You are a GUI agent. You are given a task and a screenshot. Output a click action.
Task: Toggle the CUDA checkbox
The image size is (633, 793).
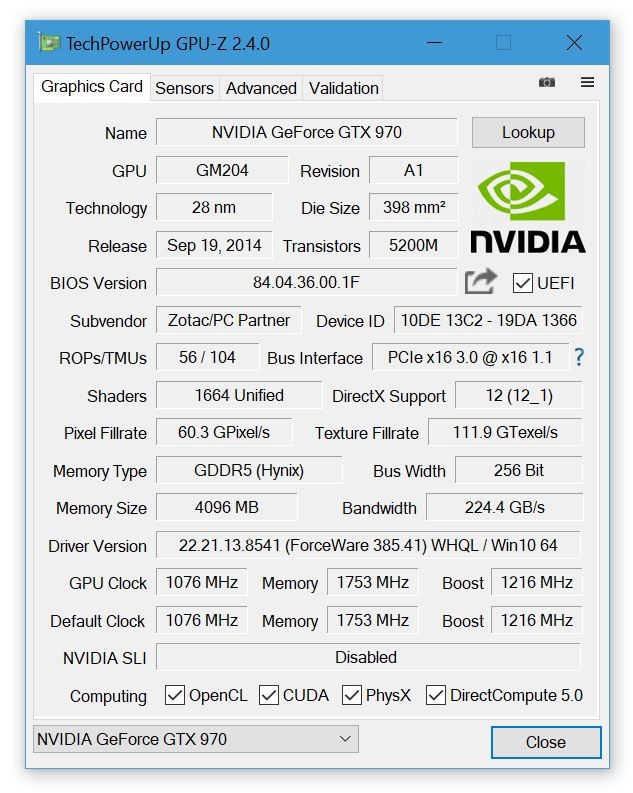pos(268,695)
